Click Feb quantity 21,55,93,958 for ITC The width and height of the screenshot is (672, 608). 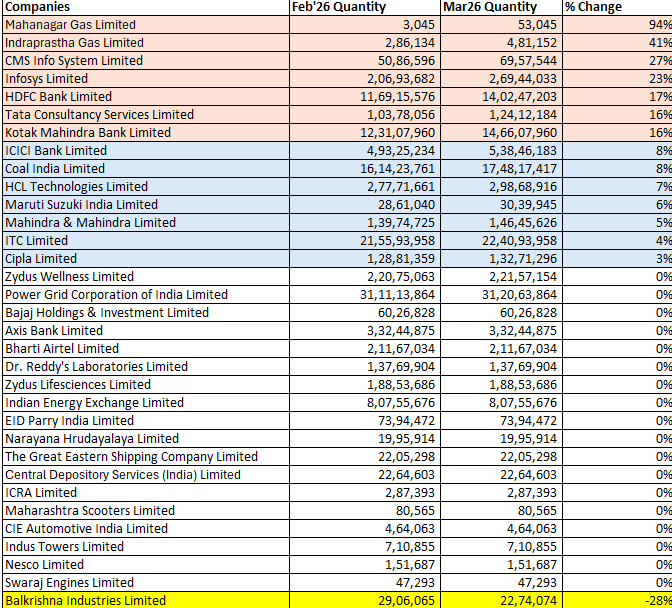[365, 241]
